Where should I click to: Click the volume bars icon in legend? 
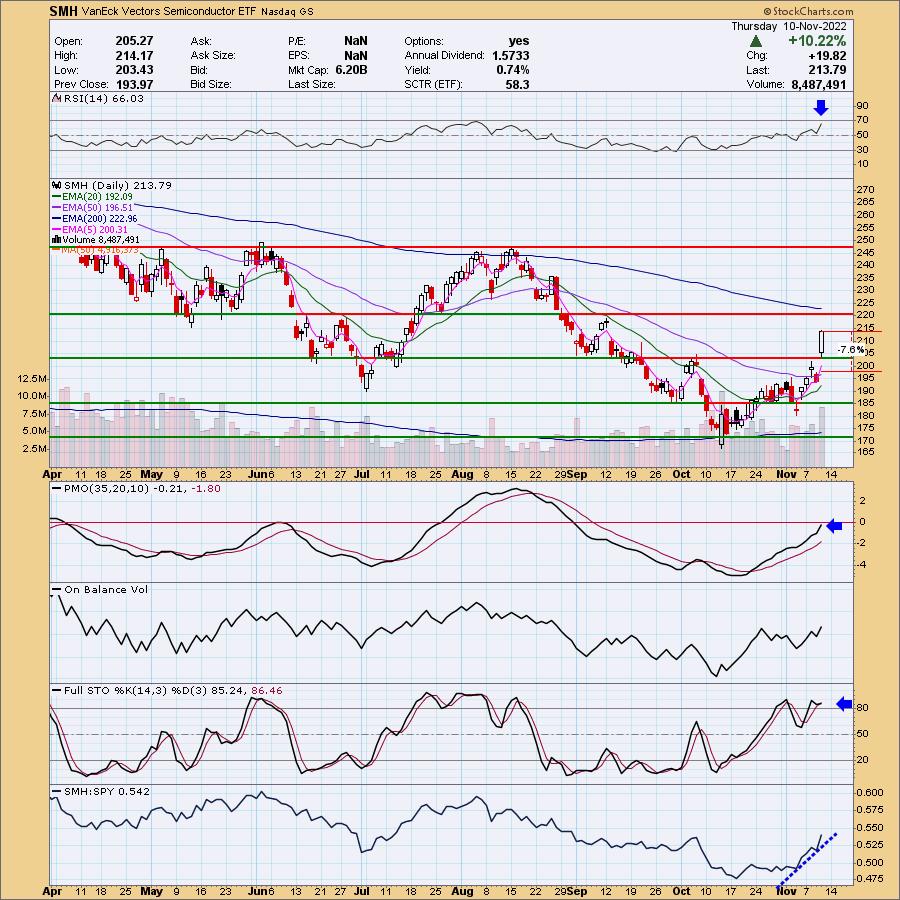tap(57, 239)
